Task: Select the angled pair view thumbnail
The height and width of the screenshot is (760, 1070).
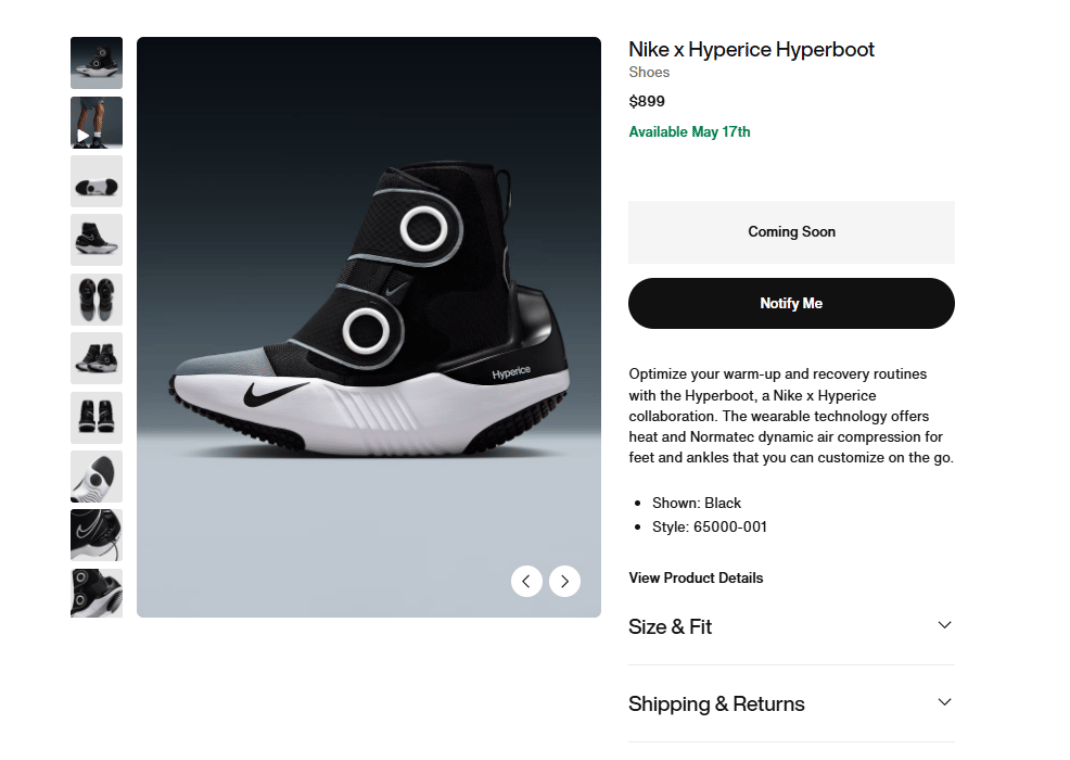Action: [x=96, y=358]
